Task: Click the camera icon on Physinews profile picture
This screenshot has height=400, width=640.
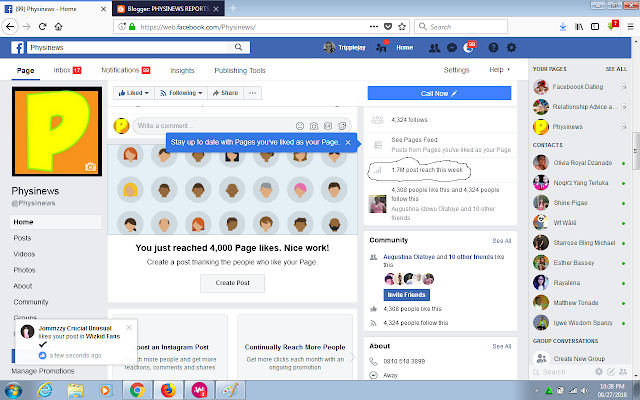Action: (90, 167)
